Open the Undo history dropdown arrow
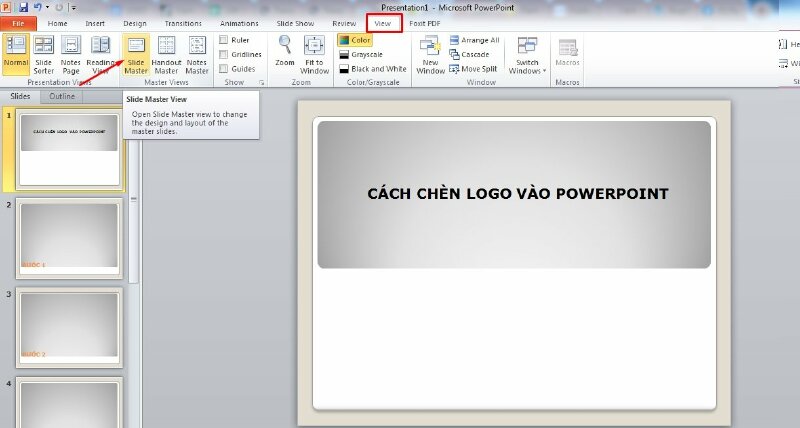This screenshot has height=428, width=800. point(47,8)
